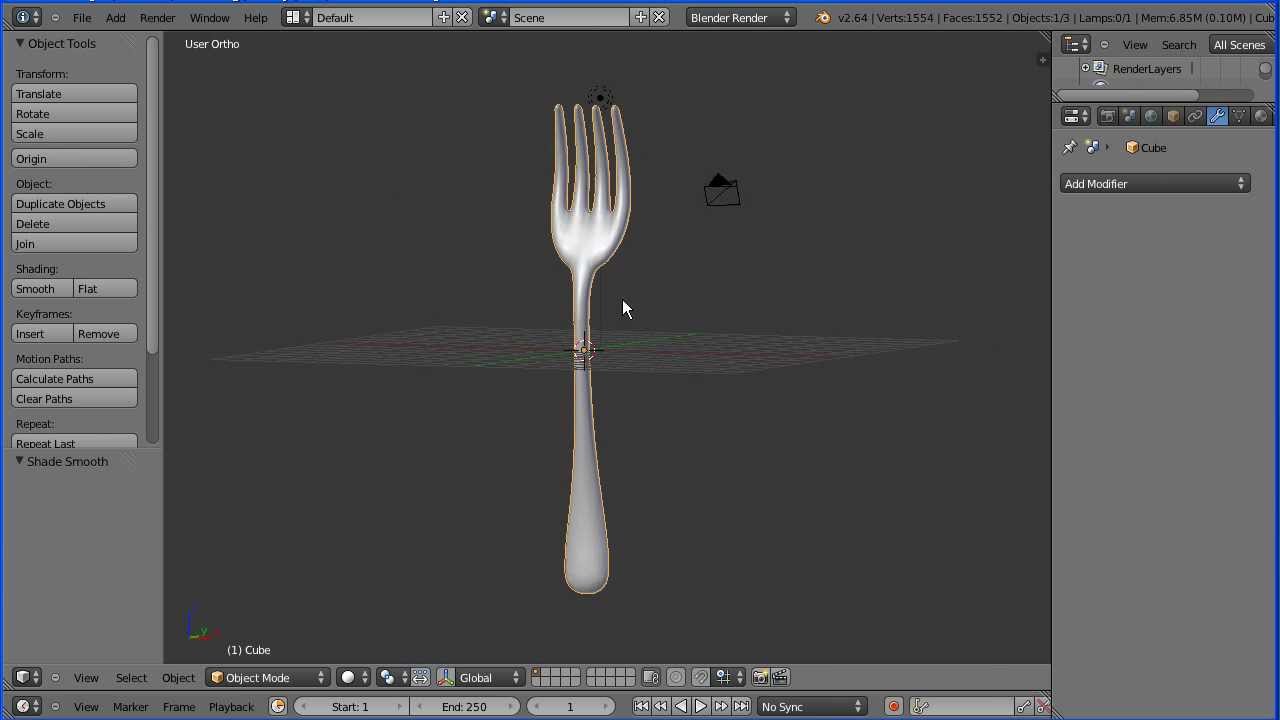
Task: Click the End frame field
Action: click(x=464, y=707)
